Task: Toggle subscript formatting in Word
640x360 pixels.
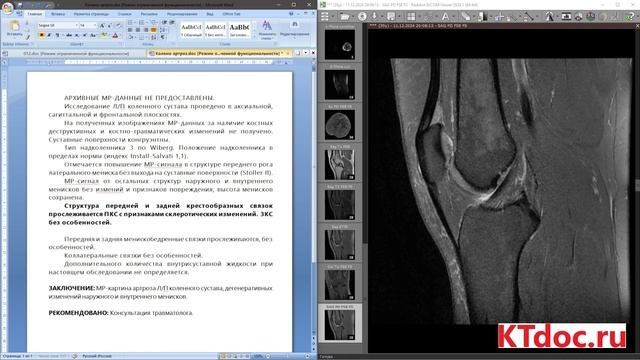Action: pos(77,36)
